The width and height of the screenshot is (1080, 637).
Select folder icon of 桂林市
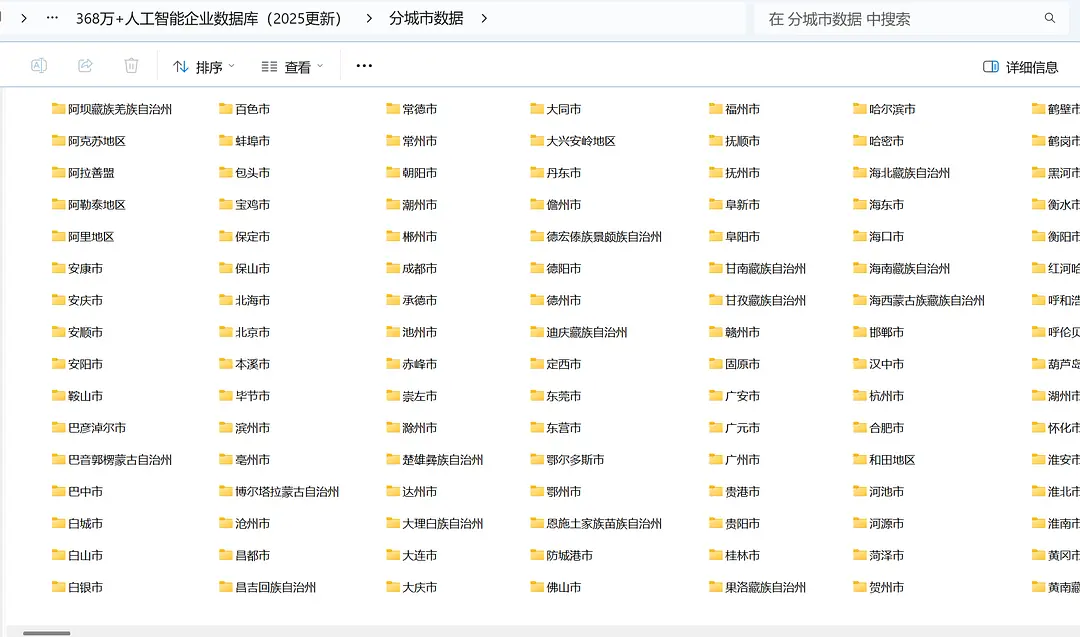(x=716, y=554)
